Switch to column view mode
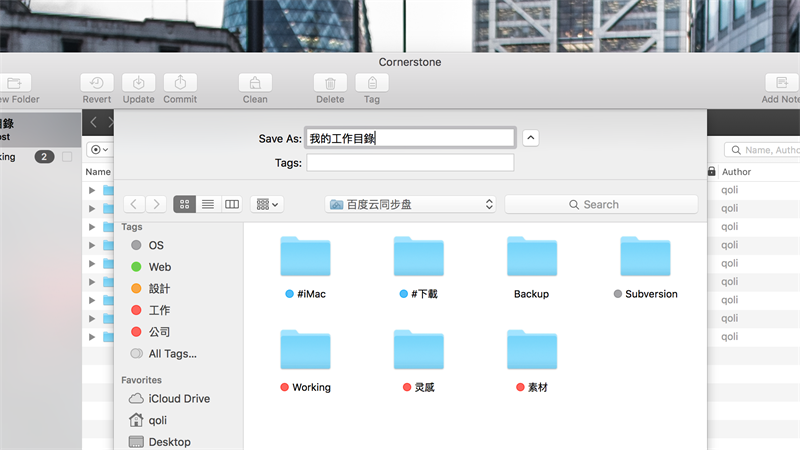The image size is (800, 450). coord(232,204)
